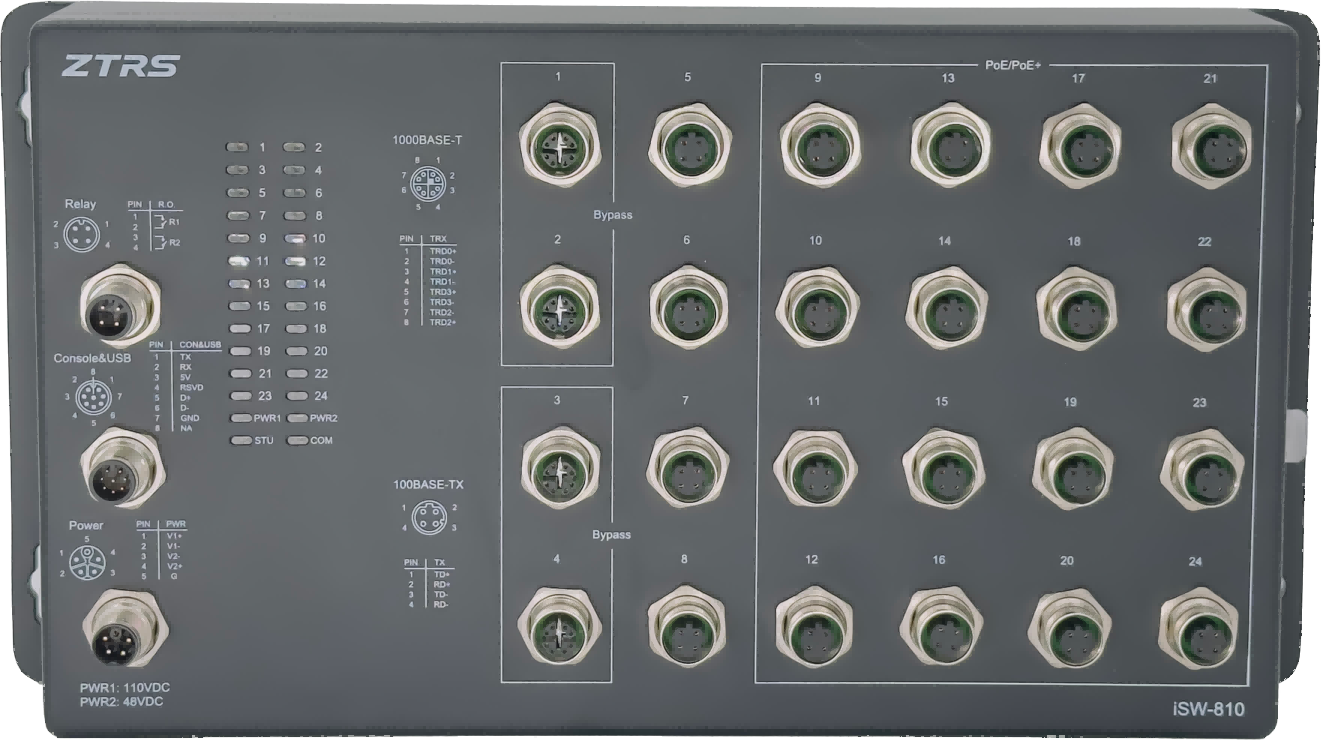This screenshot has width=1321, height=740.
Task: Click the "PWR2: 48VDC" text
Action: pos(121,702)
